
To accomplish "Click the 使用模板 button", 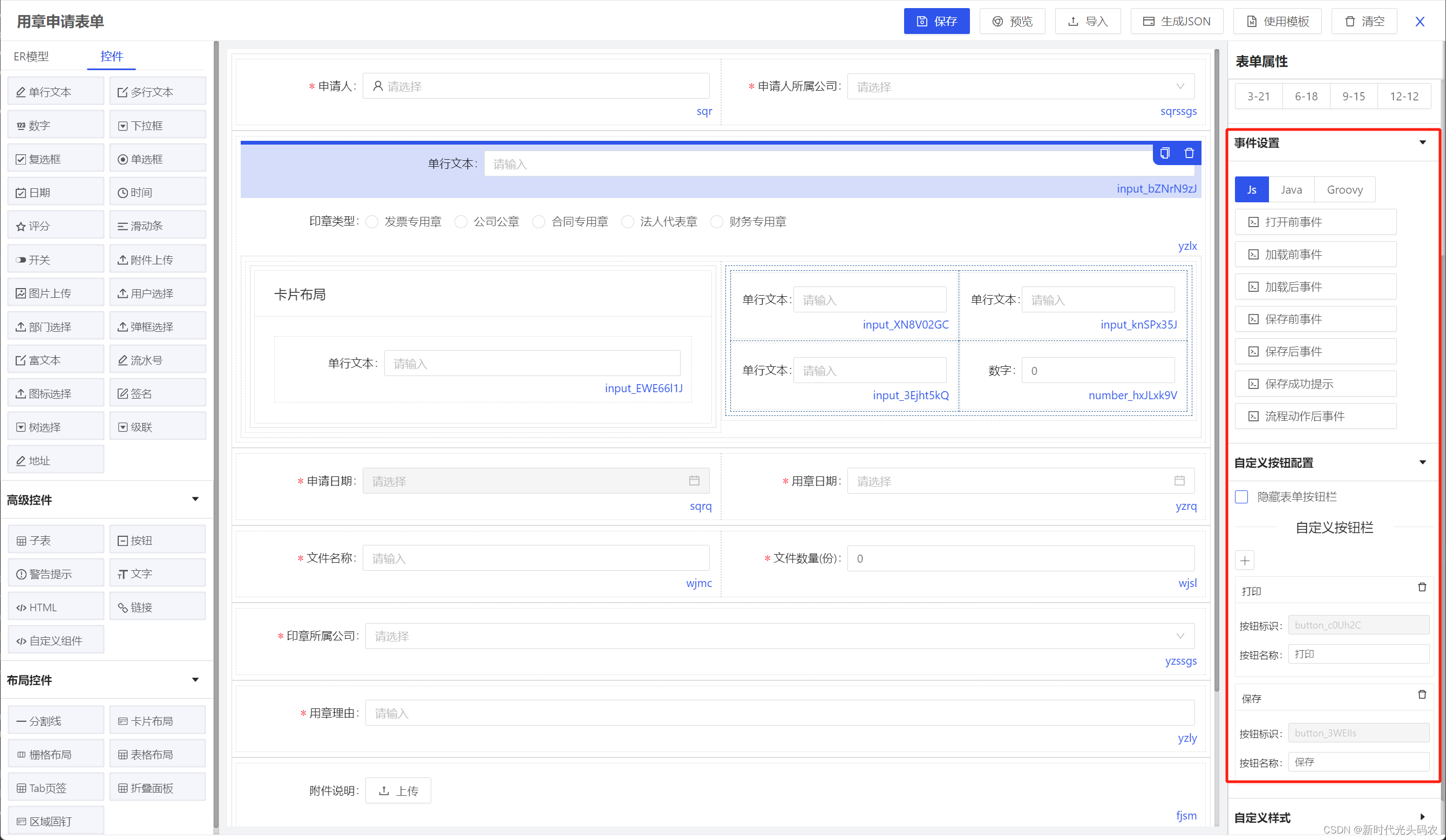I will click(x=1277, y=21).
